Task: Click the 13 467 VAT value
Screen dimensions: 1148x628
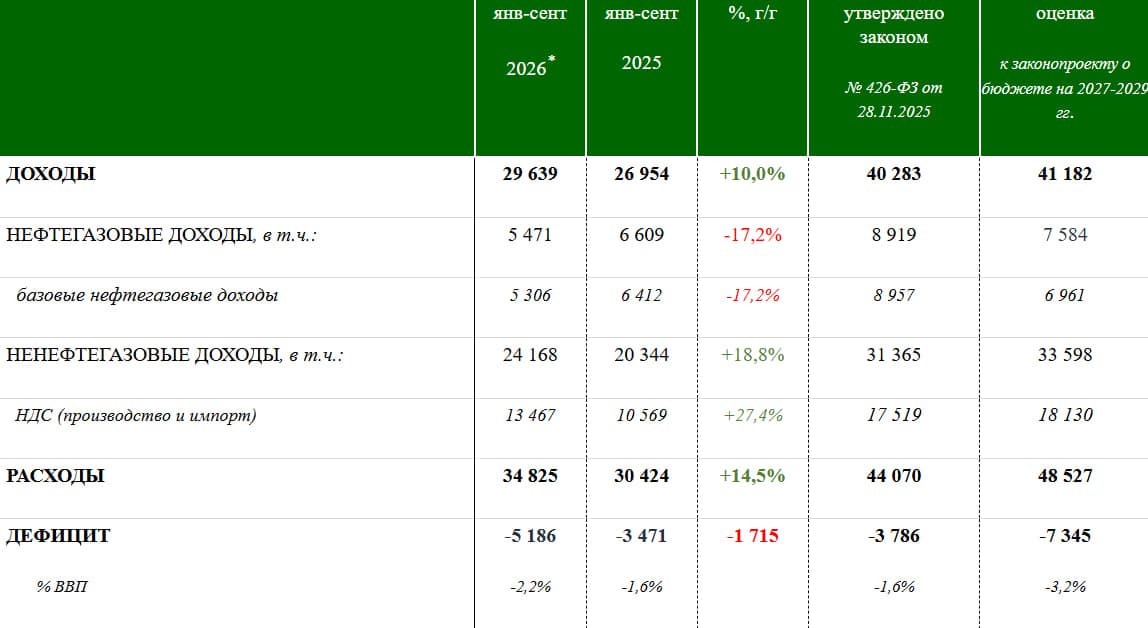Action: click(530, 416)
